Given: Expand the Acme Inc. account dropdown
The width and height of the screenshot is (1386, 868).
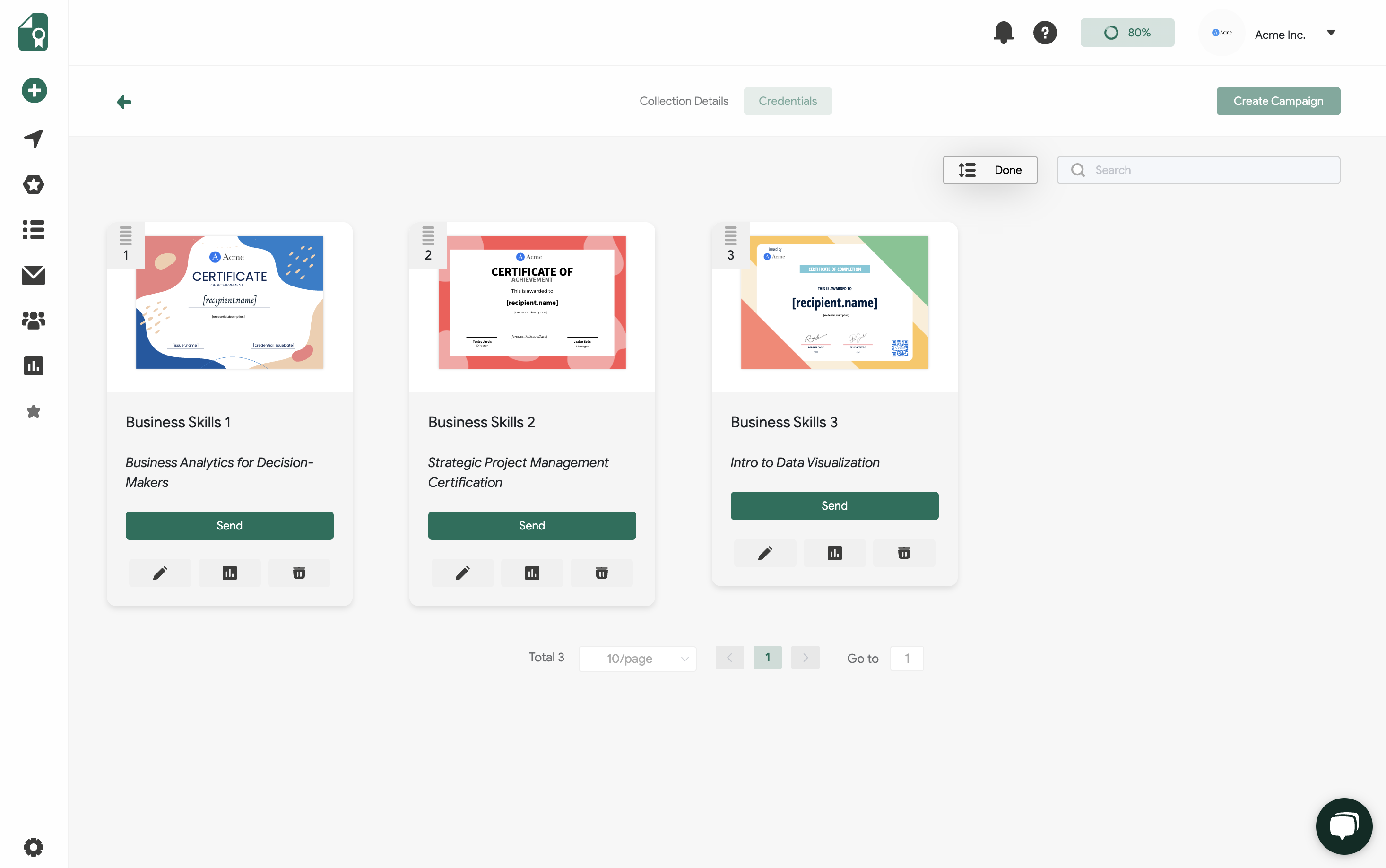Looking at the screenshot, I should point(1331,33).
